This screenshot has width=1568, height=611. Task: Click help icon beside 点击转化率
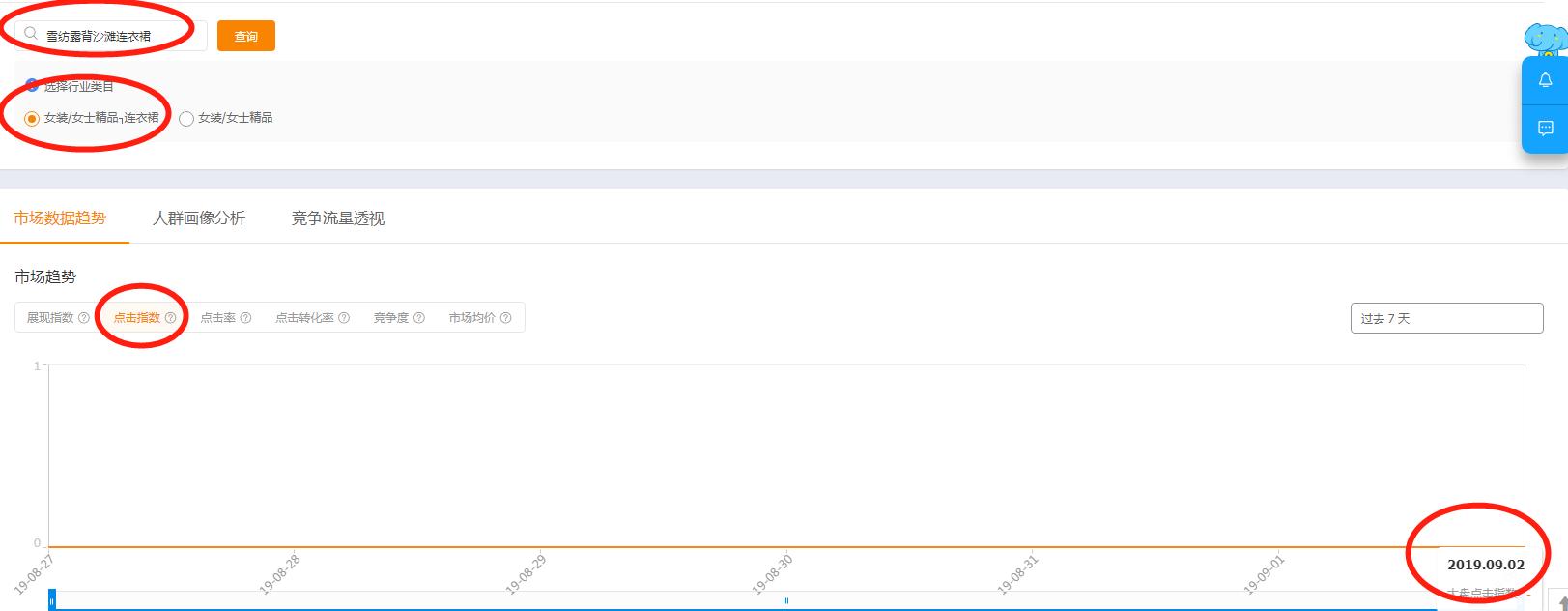(344, 318)
